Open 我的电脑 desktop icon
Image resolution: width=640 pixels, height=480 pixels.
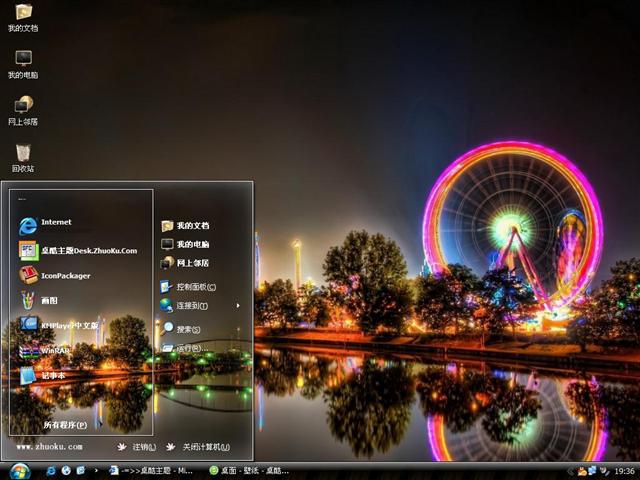pos(23,64)
